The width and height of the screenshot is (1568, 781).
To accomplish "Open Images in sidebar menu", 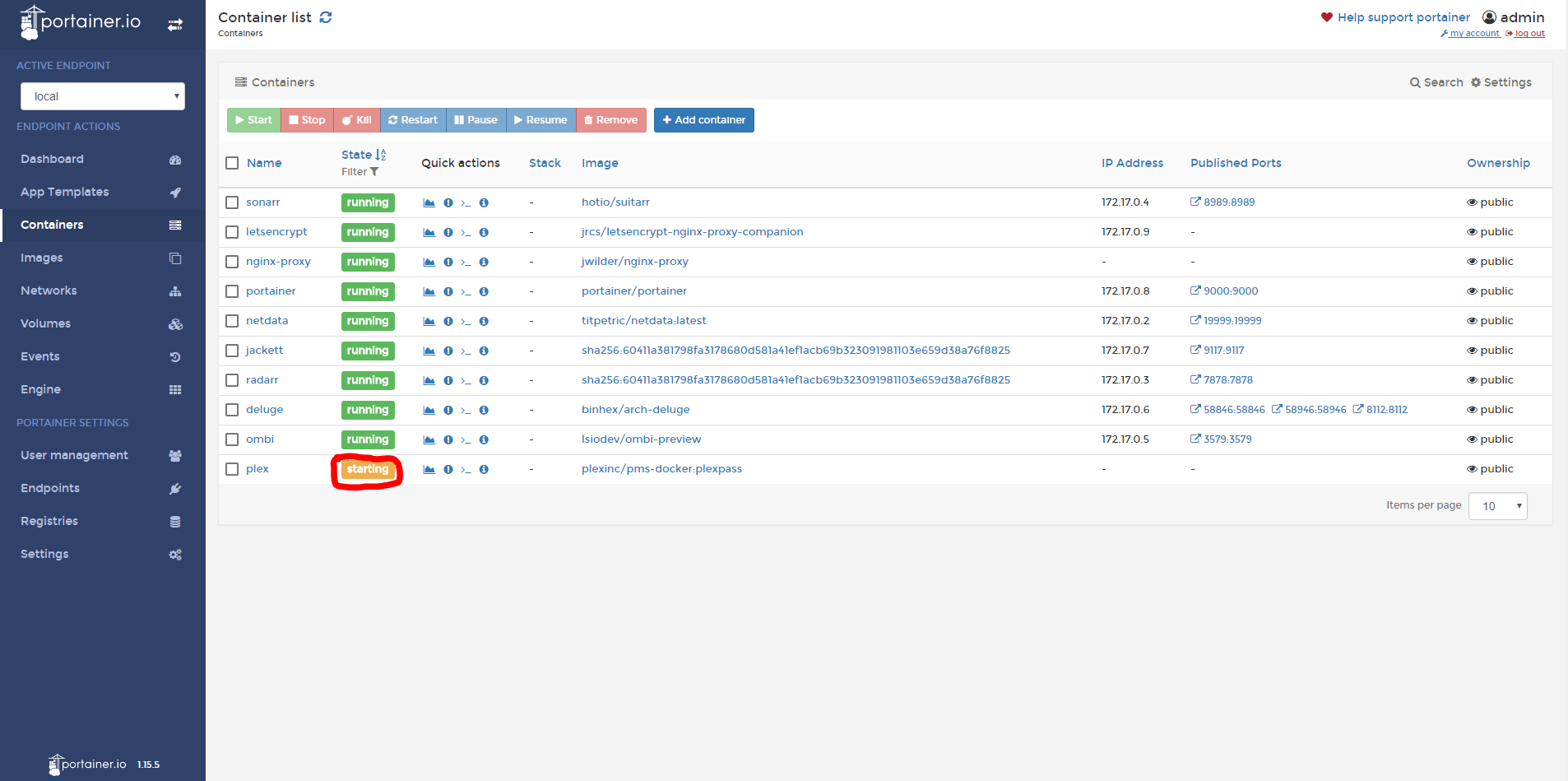I will tap(103, 258).
